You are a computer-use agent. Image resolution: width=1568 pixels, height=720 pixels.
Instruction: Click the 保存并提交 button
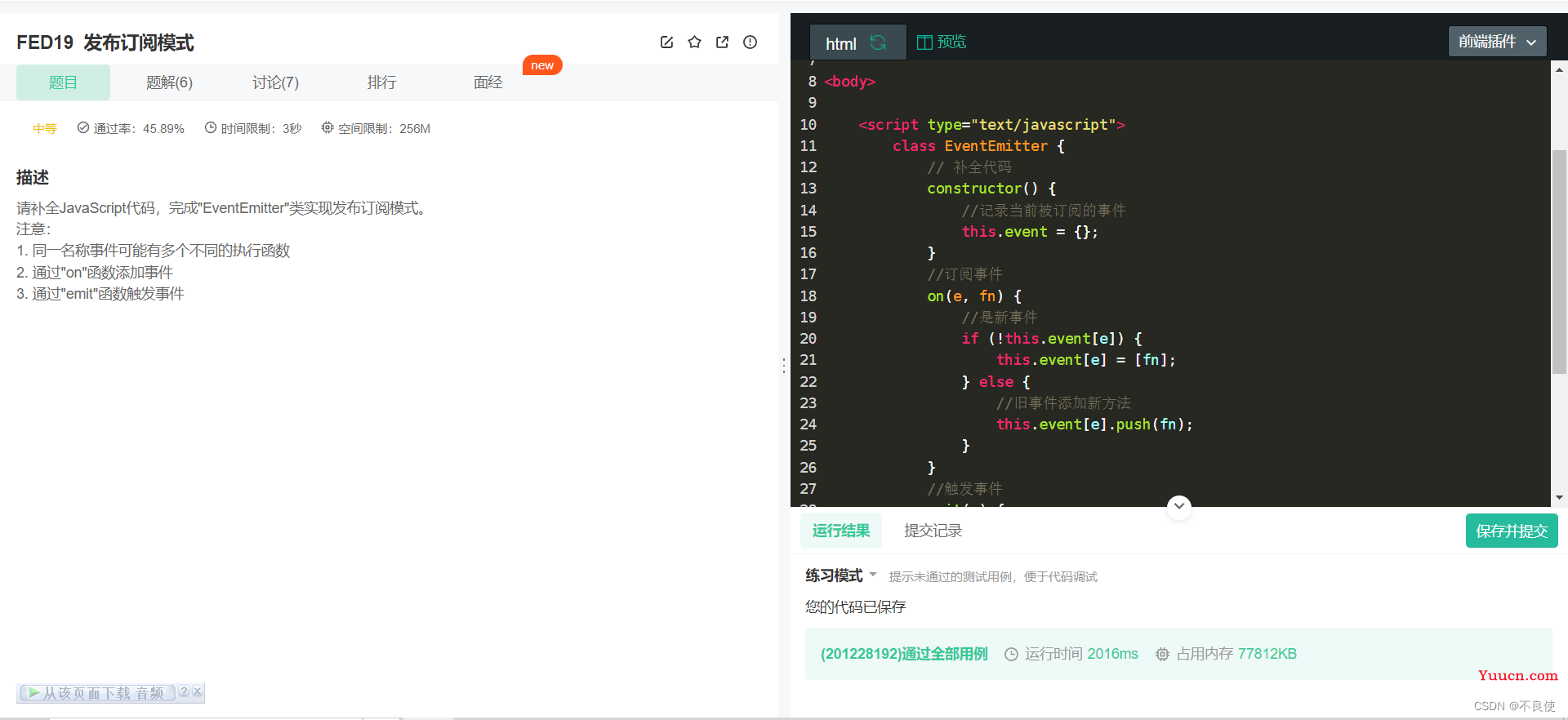pyautogui.click(x=1512, y=531)
